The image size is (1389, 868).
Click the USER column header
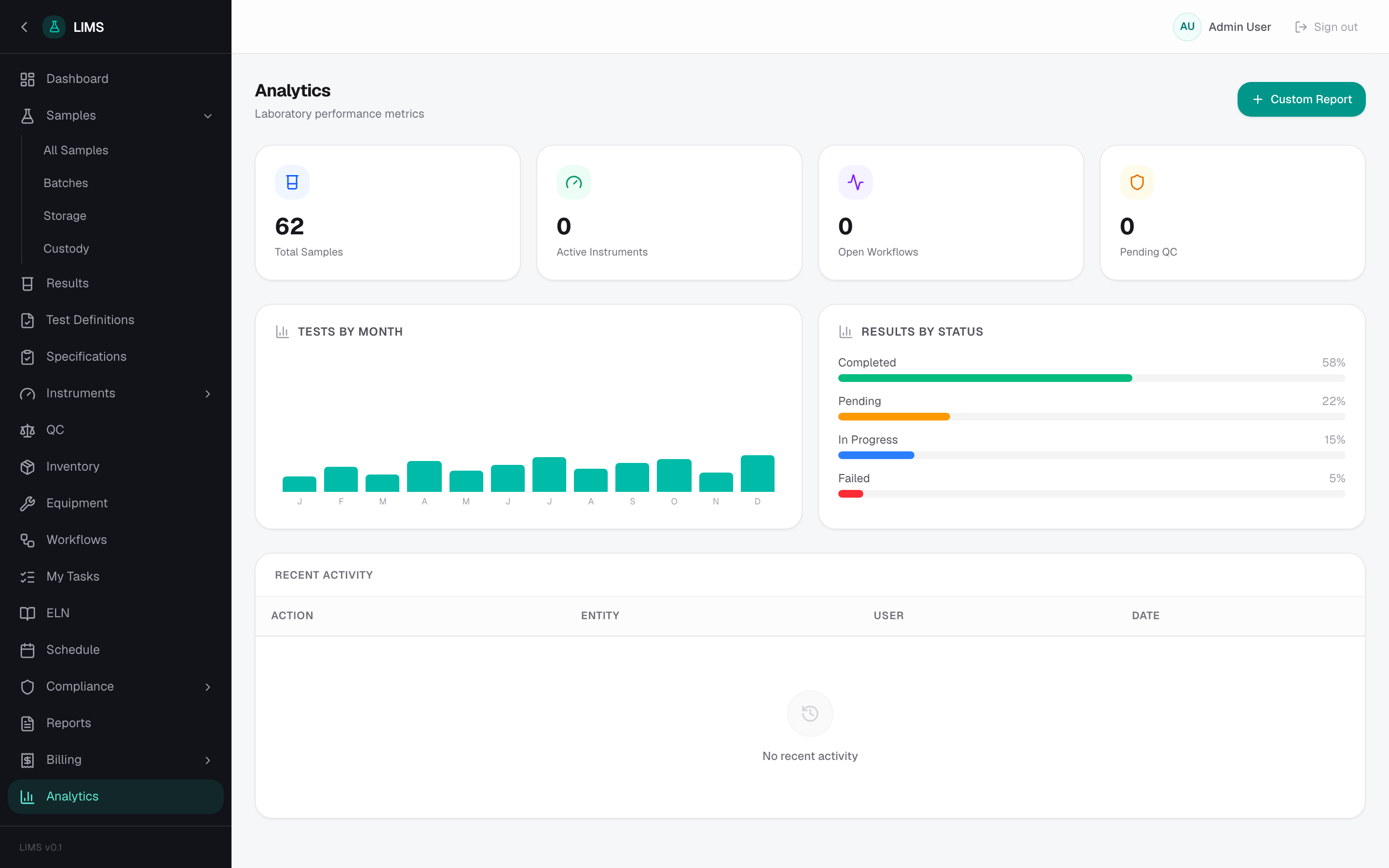(888, 615)
